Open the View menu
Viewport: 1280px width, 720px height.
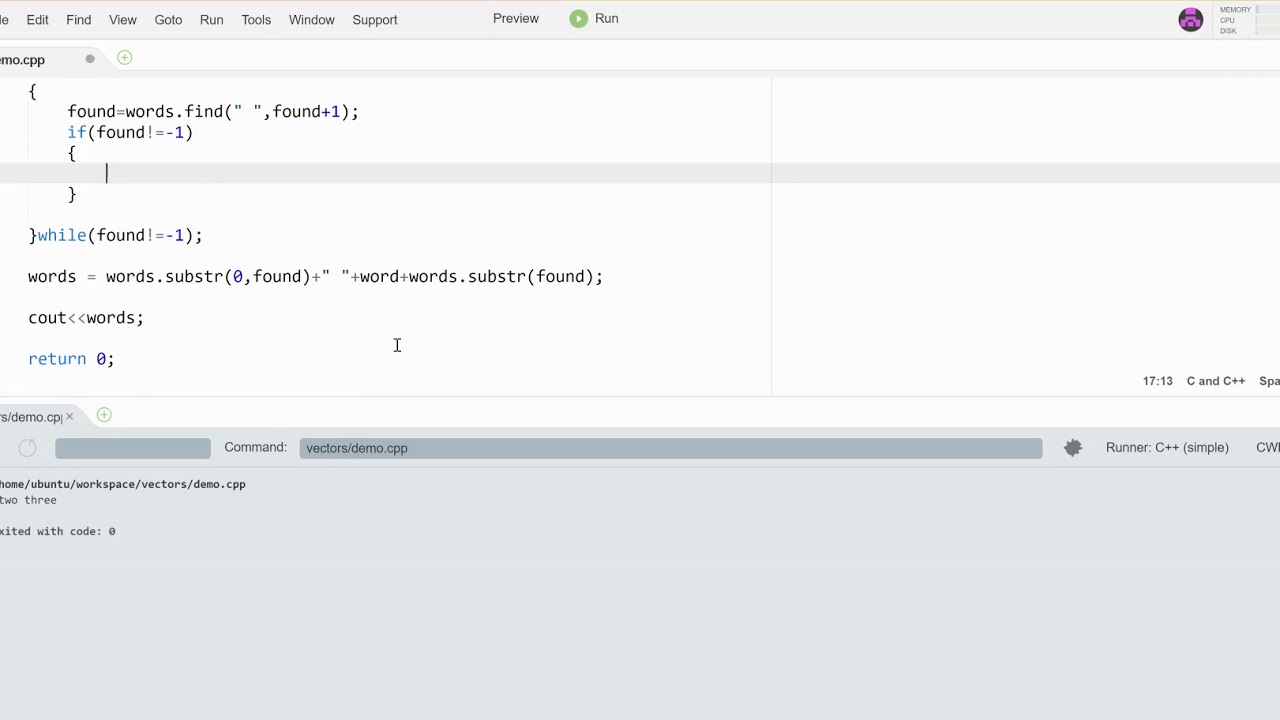point(122,19)
